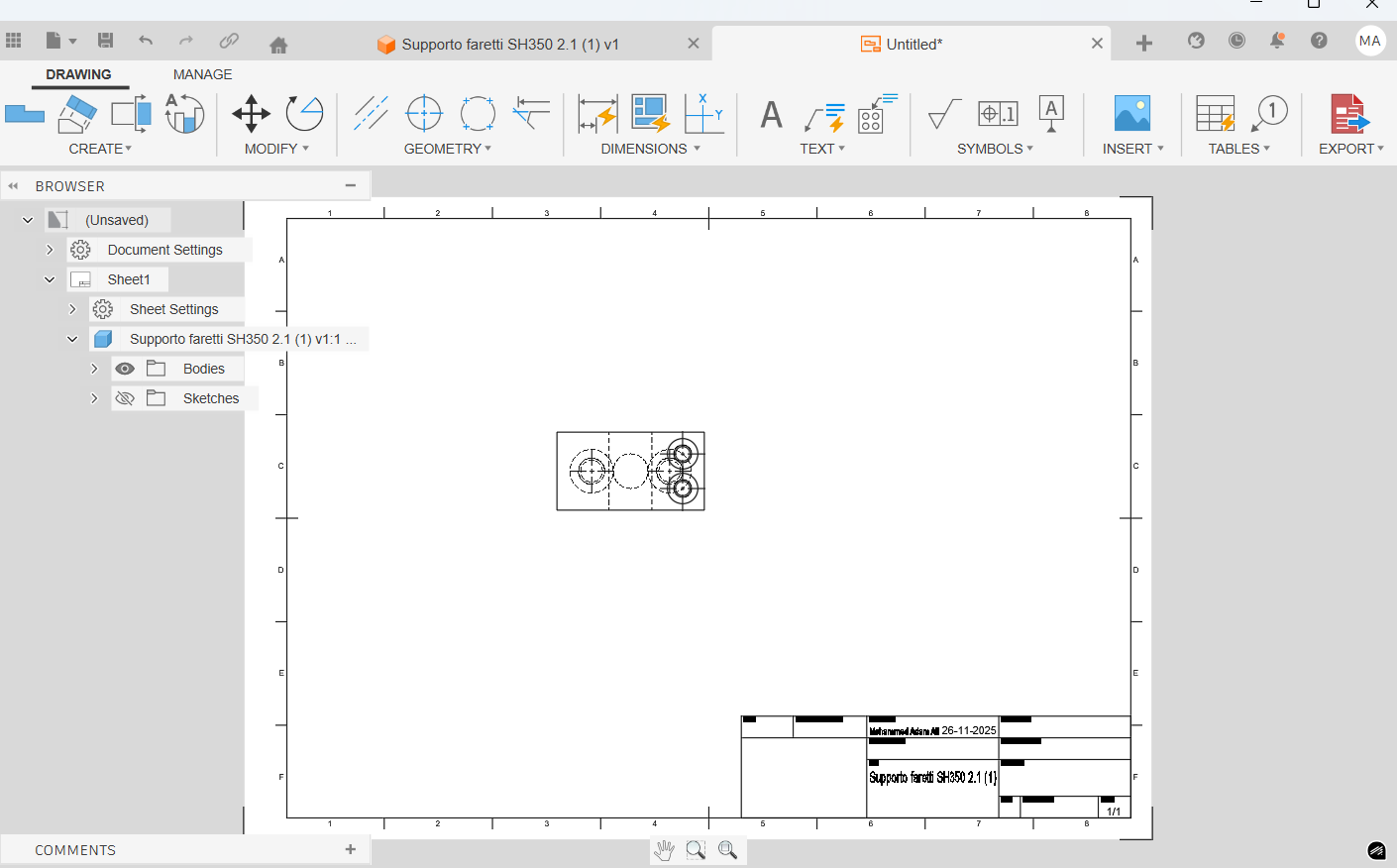1397x868 pixels.
Task: Activate the Dimension tool
Action: 597,114
